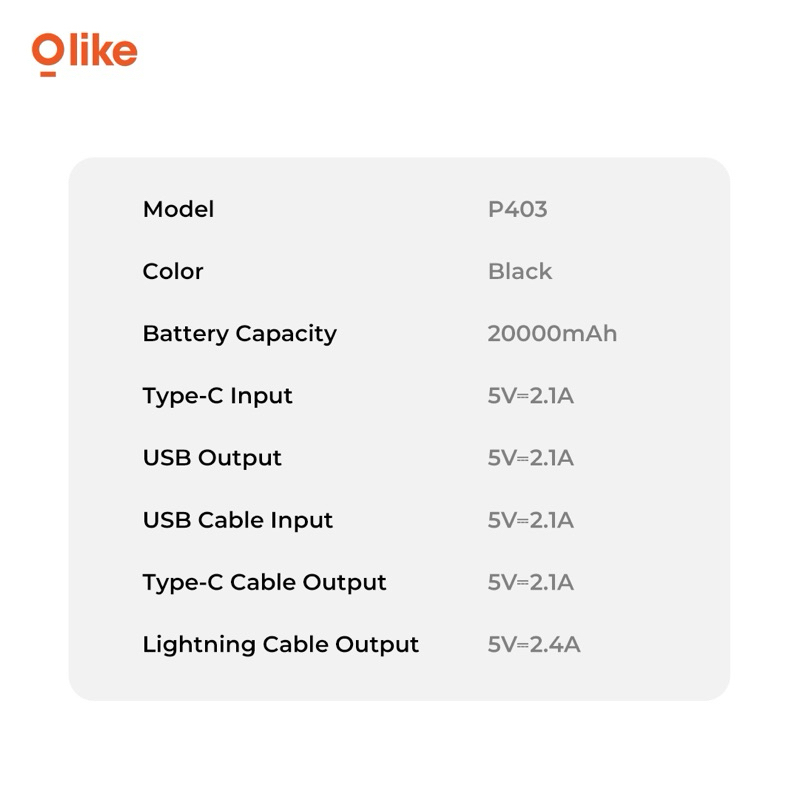Click the Type-C Input label
The height and width of the screenshot is (800, 800).
(217, 397)
